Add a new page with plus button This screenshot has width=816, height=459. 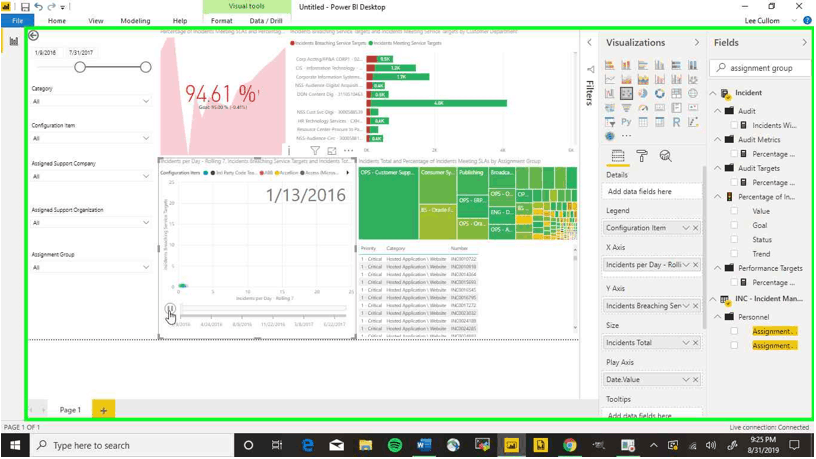[x=103, y=410]
